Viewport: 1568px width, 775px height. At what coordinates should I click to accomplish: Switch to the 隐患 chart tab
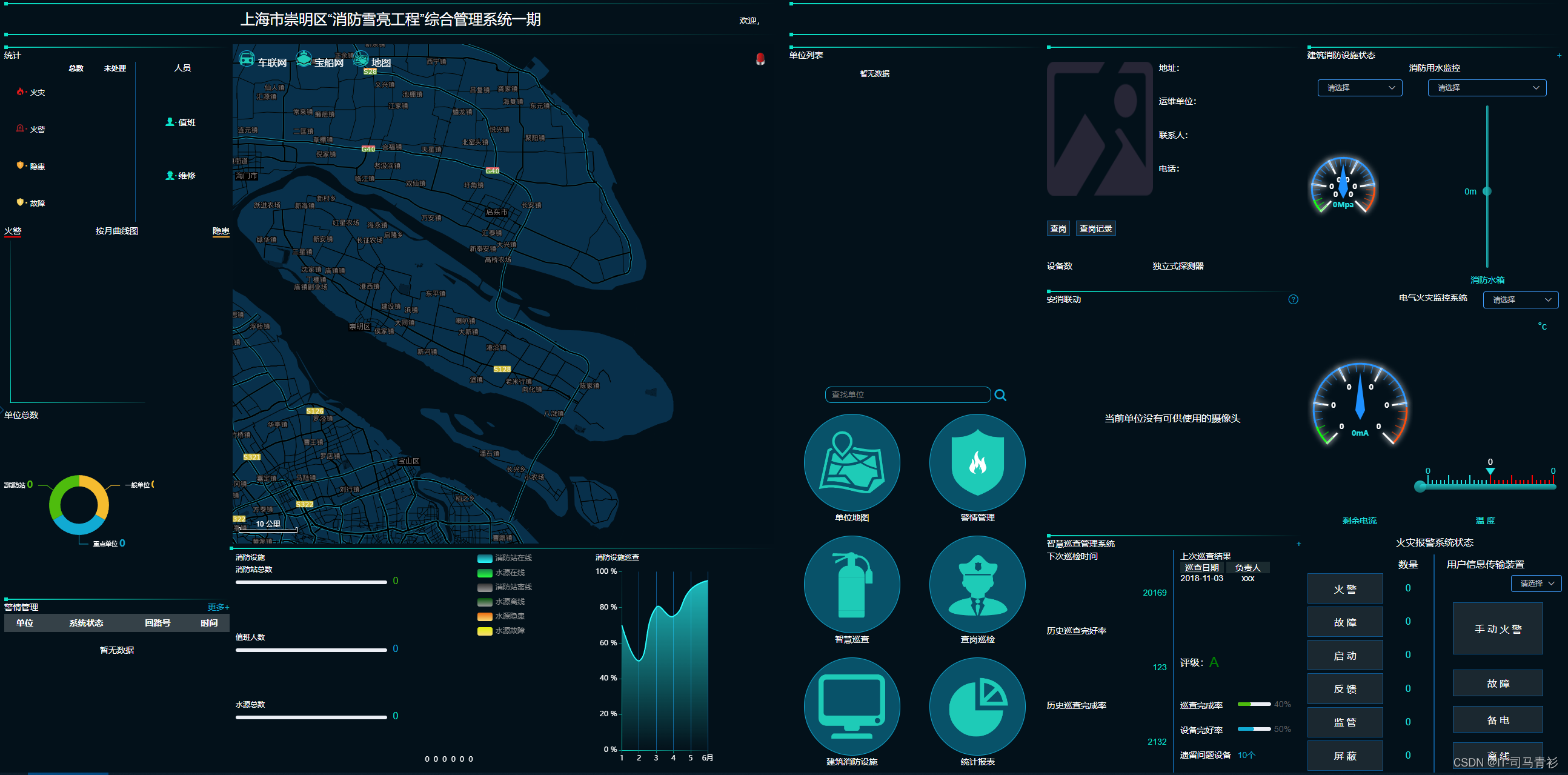pos(221,231)
